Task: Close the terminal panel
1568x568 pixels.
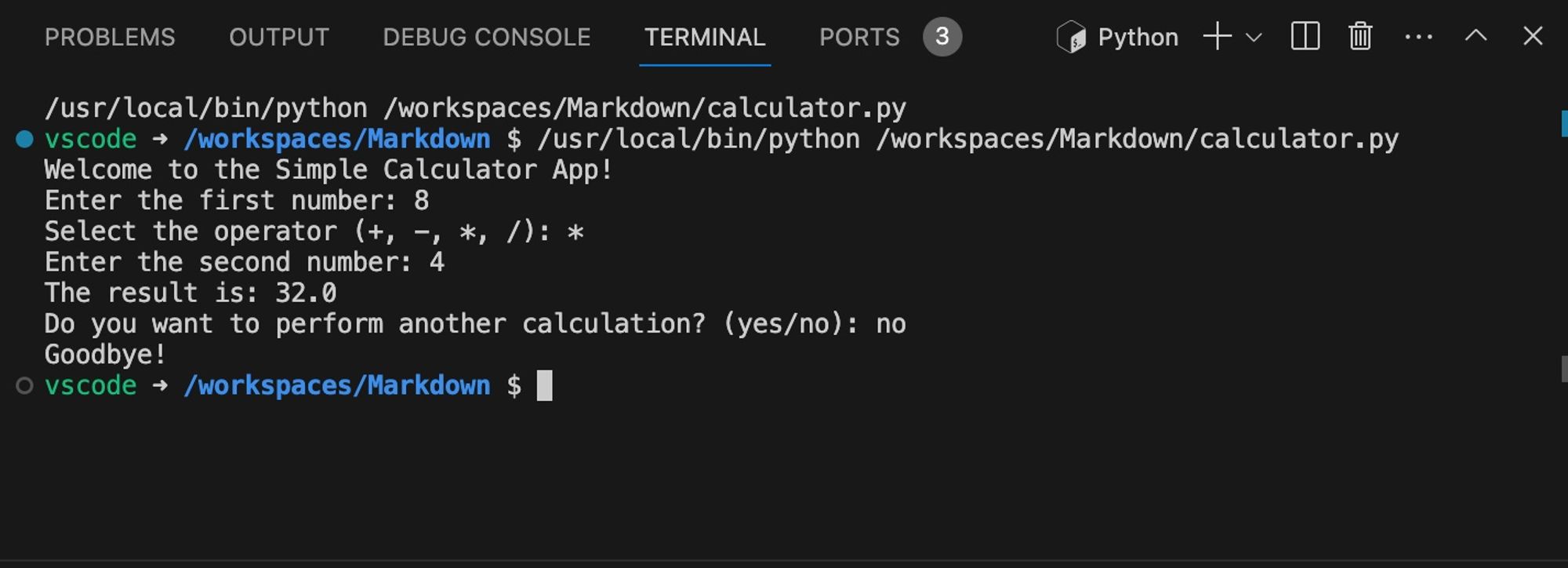Action: [x=1532, y=36]
